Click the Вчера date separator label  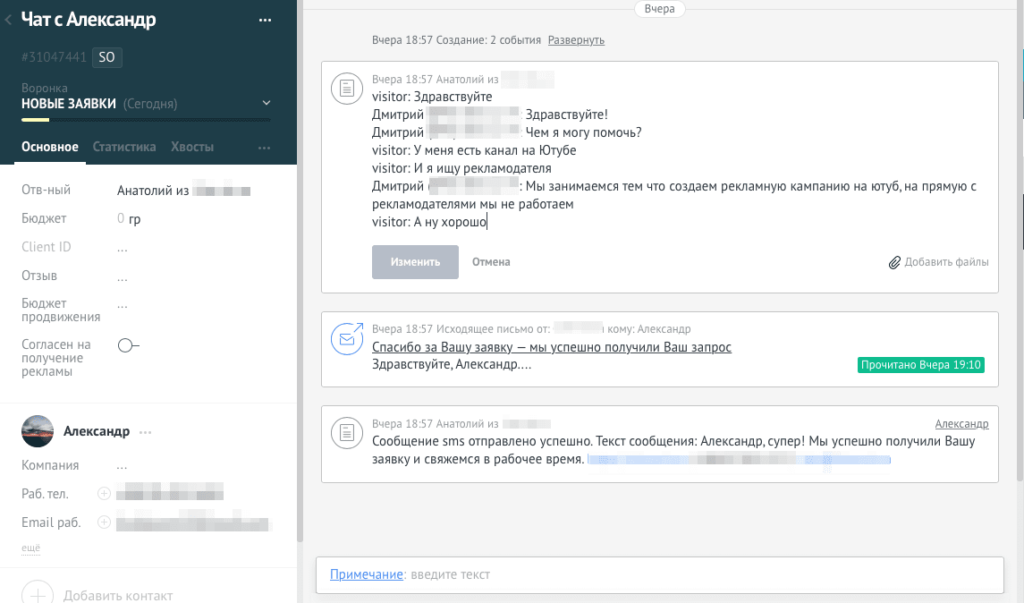tap(660, 8)
